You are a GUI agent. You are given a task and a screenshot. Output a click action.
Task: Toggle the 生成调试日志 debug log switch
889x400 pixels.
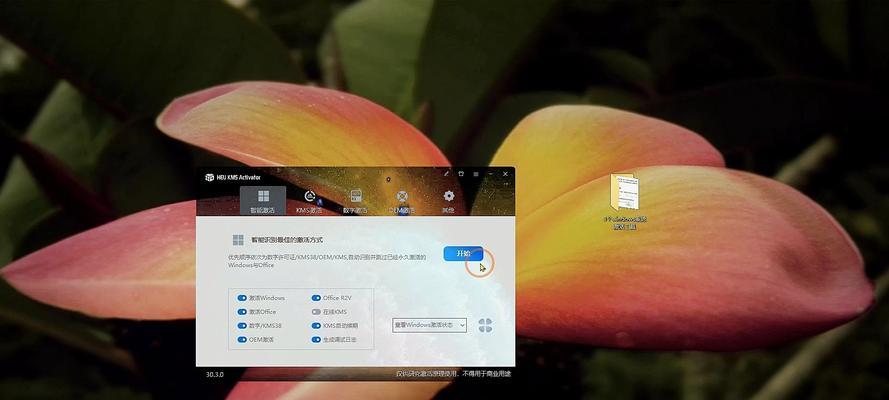tap(316, 339)
